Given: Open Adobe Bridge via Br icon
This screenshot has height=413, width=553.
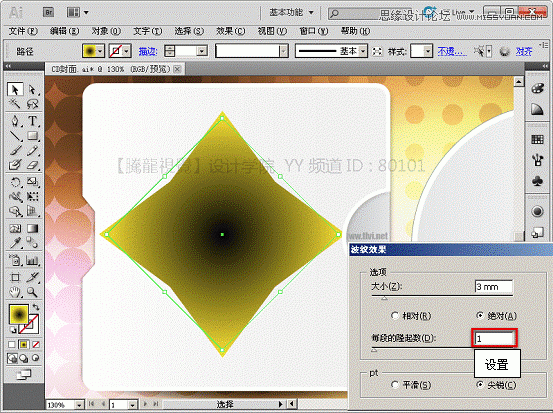Looking at the screenshot, I should click(x=49, y=13).
